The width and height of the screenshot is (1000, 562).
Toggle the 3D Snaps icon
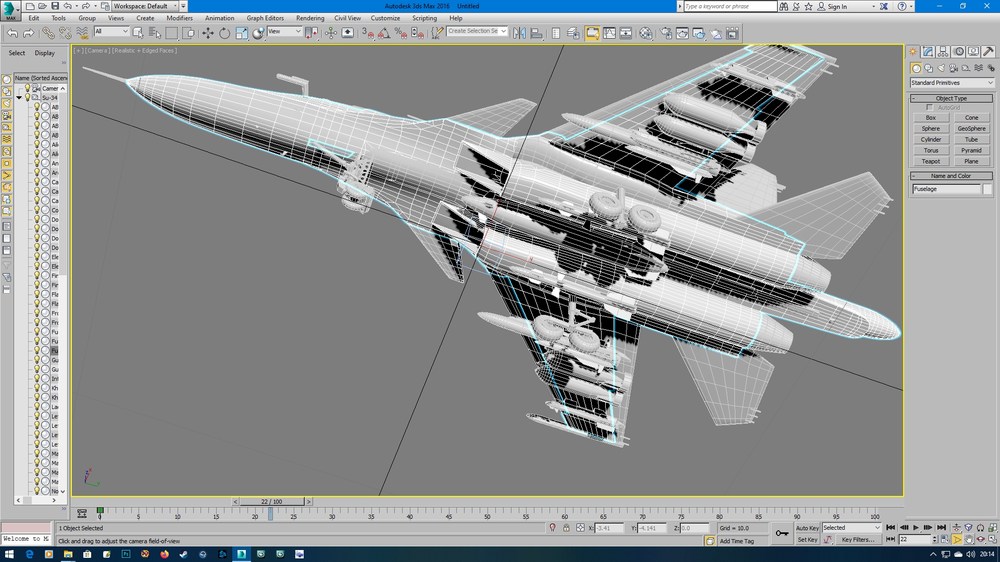pos(368,33)
